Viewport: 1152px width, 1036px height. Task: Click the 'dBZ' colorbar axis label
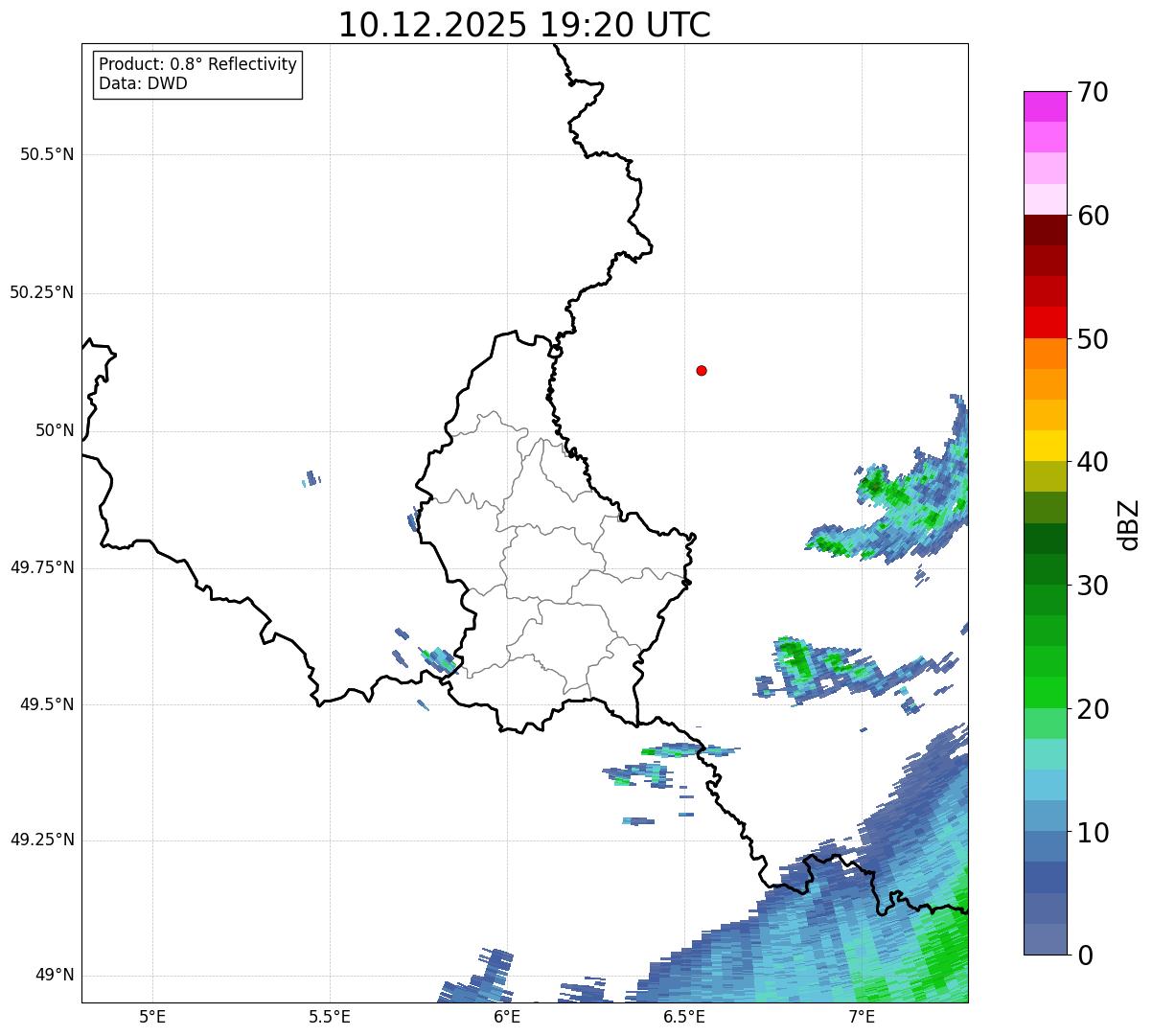pyautogui.click(x=1130, y=523)
